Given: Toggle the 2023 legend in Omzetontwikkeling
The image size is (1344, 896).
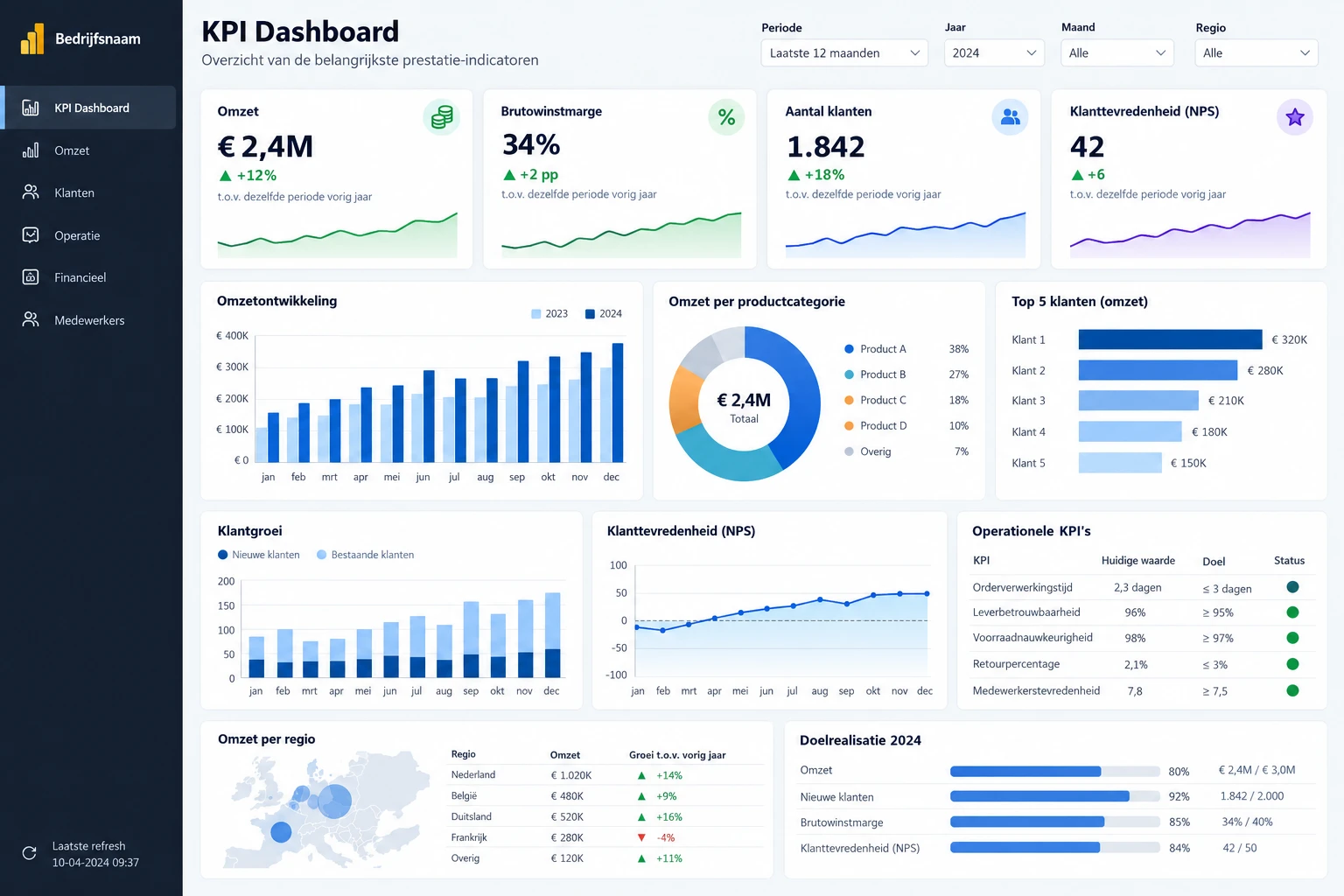Looking at the screenshot, I should (x=549, y=313).
